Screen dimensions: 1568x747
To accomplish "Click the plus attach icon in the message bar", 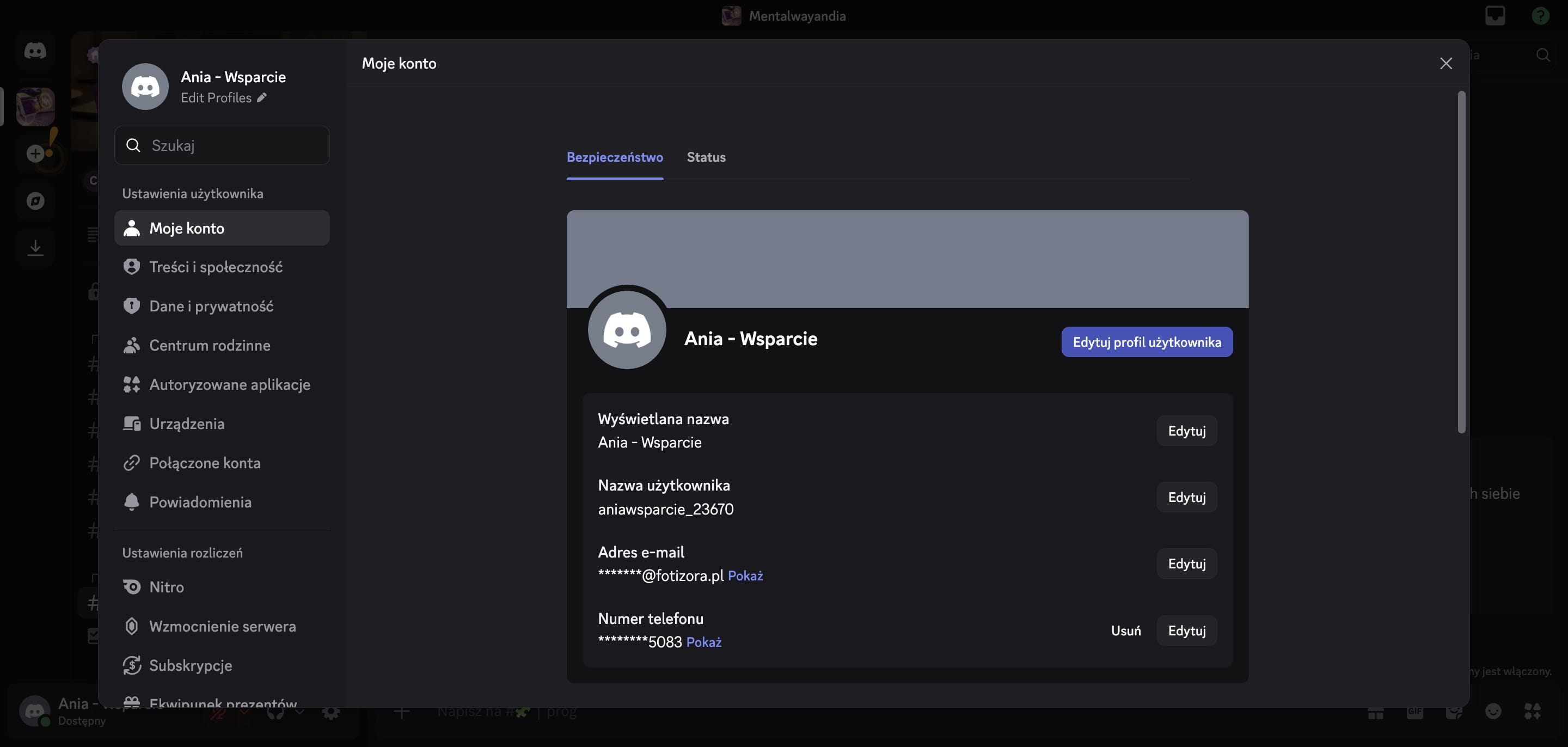I will coord(402,711).
